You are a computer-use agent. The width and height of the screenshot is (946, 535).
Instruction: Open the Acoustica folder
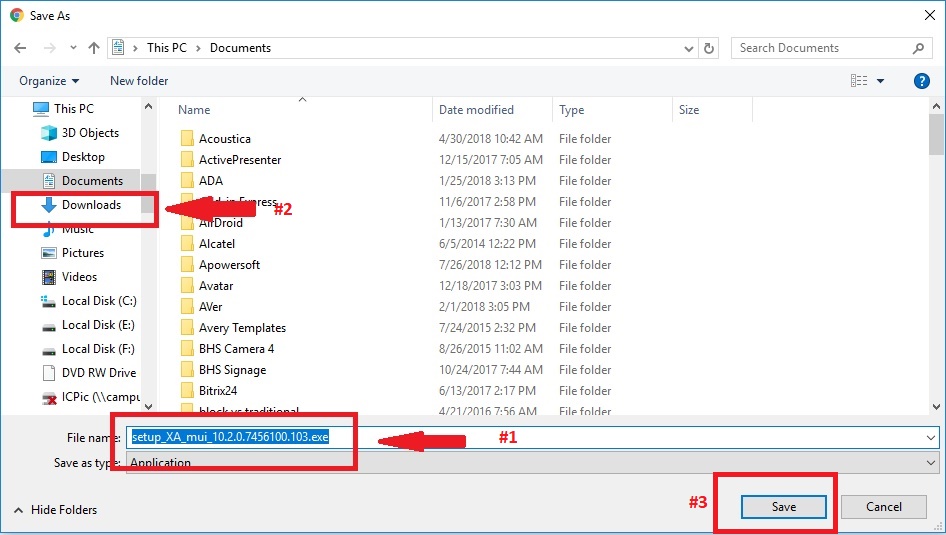click(x=224, y=139)
